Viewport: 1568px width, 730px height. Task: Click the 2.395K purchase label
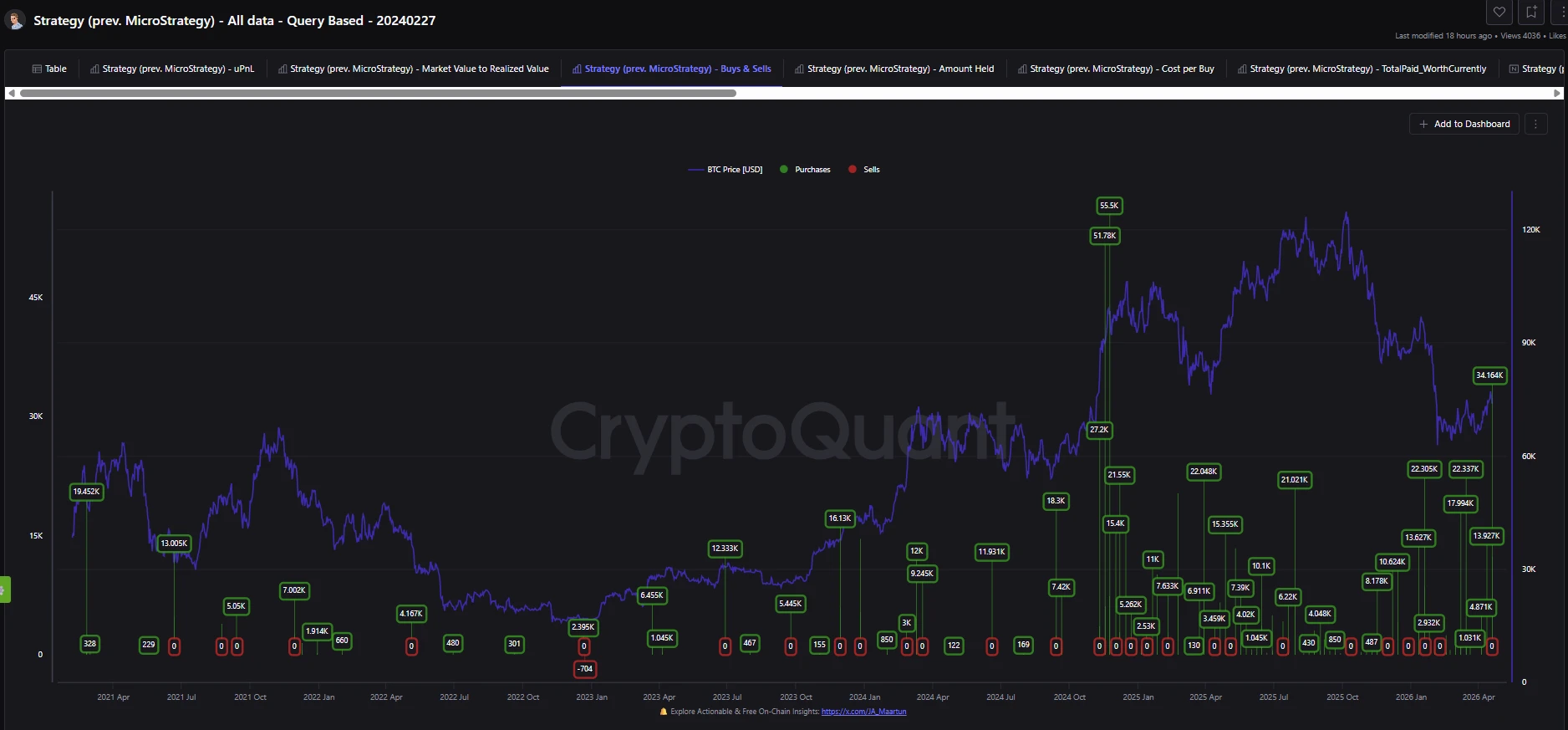pos(583,627)
